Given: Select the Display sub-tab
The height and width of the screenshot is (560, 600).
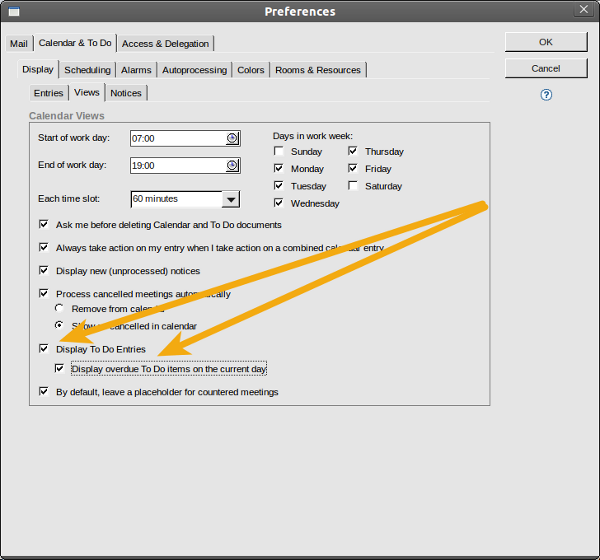Looking at the screenshot, I should pyautogui.click(x=38, y=69).
